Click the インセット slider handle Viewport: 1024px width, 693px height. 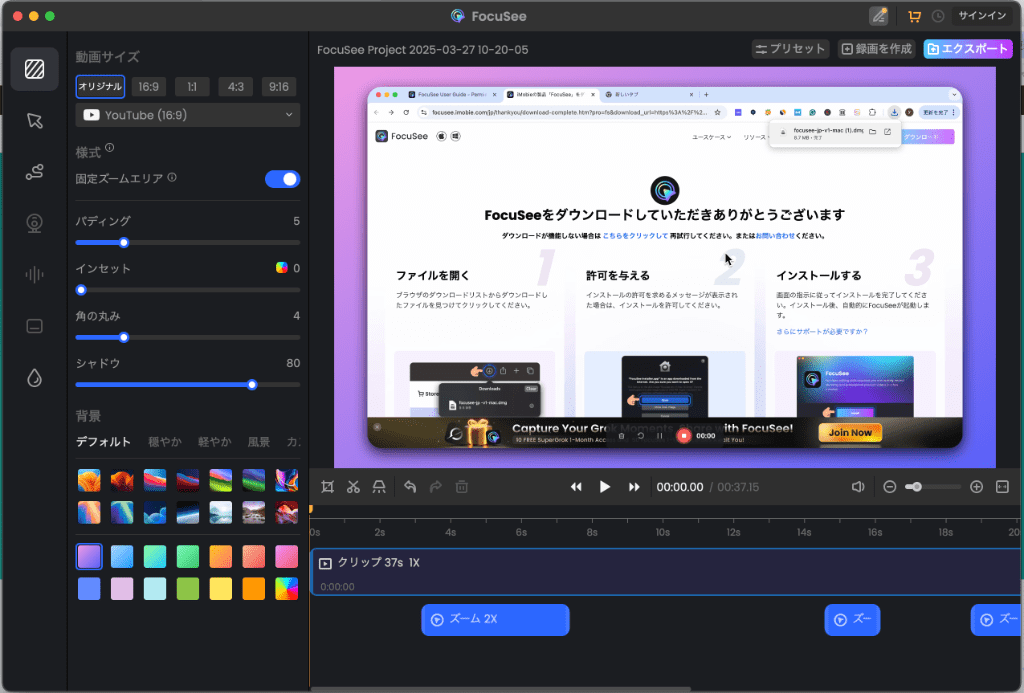point(82,290)
